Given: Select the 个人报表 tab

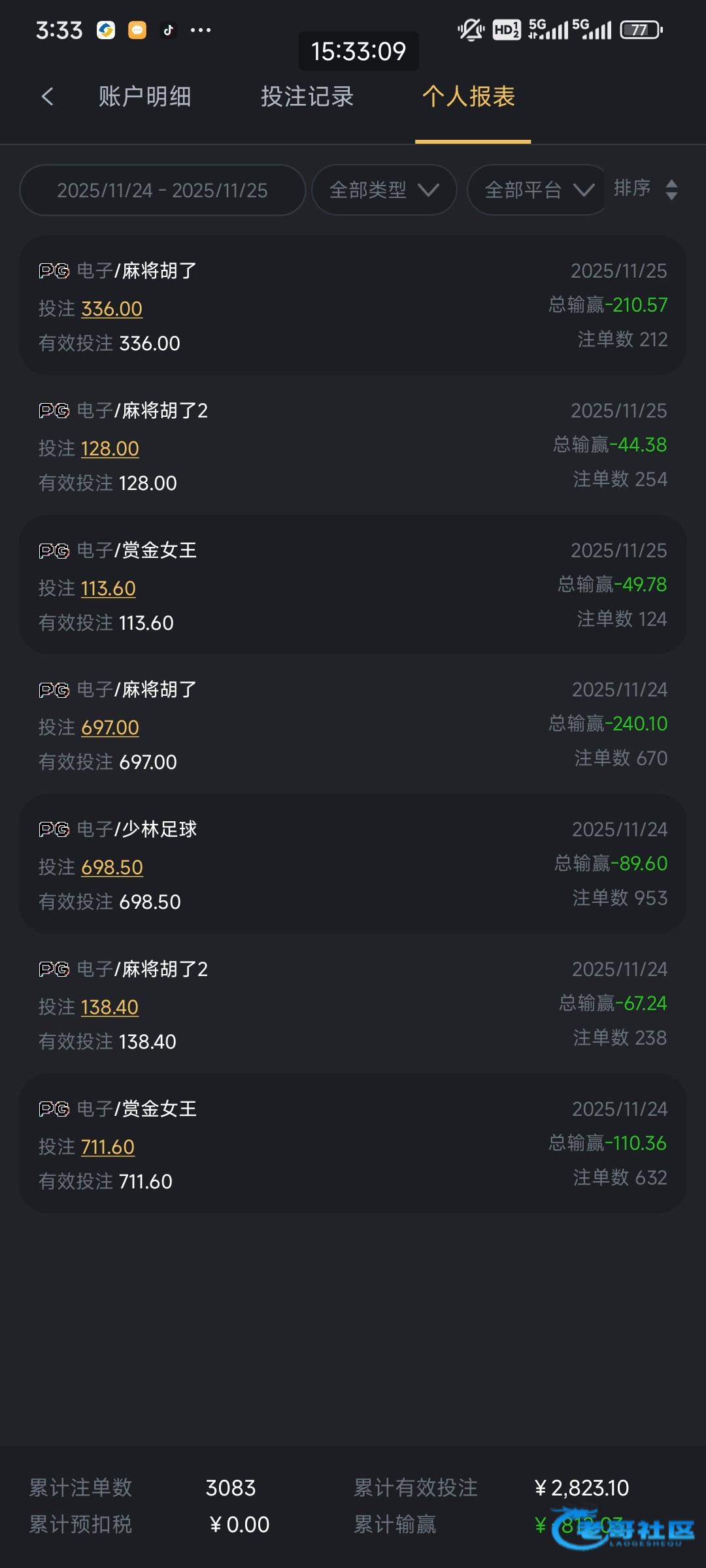Looking at the screenshot, I should 469,97.
